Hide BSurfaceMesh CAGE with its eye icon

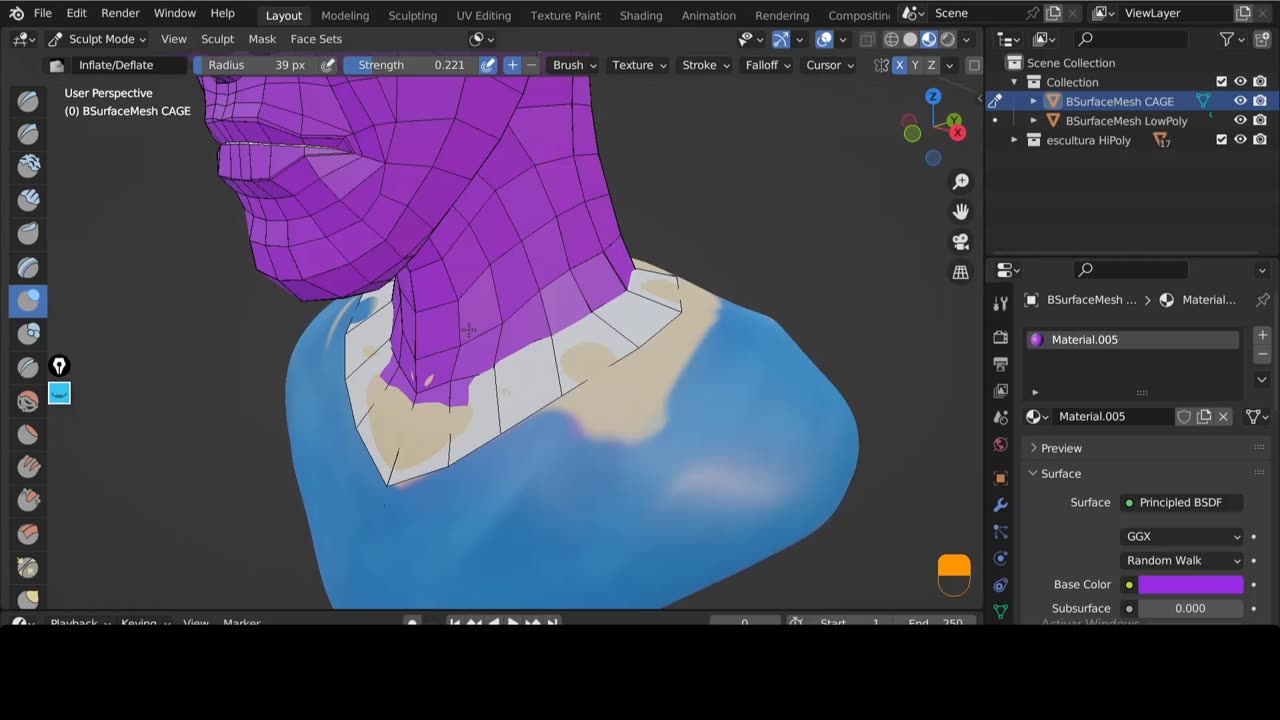[1240, 101]
